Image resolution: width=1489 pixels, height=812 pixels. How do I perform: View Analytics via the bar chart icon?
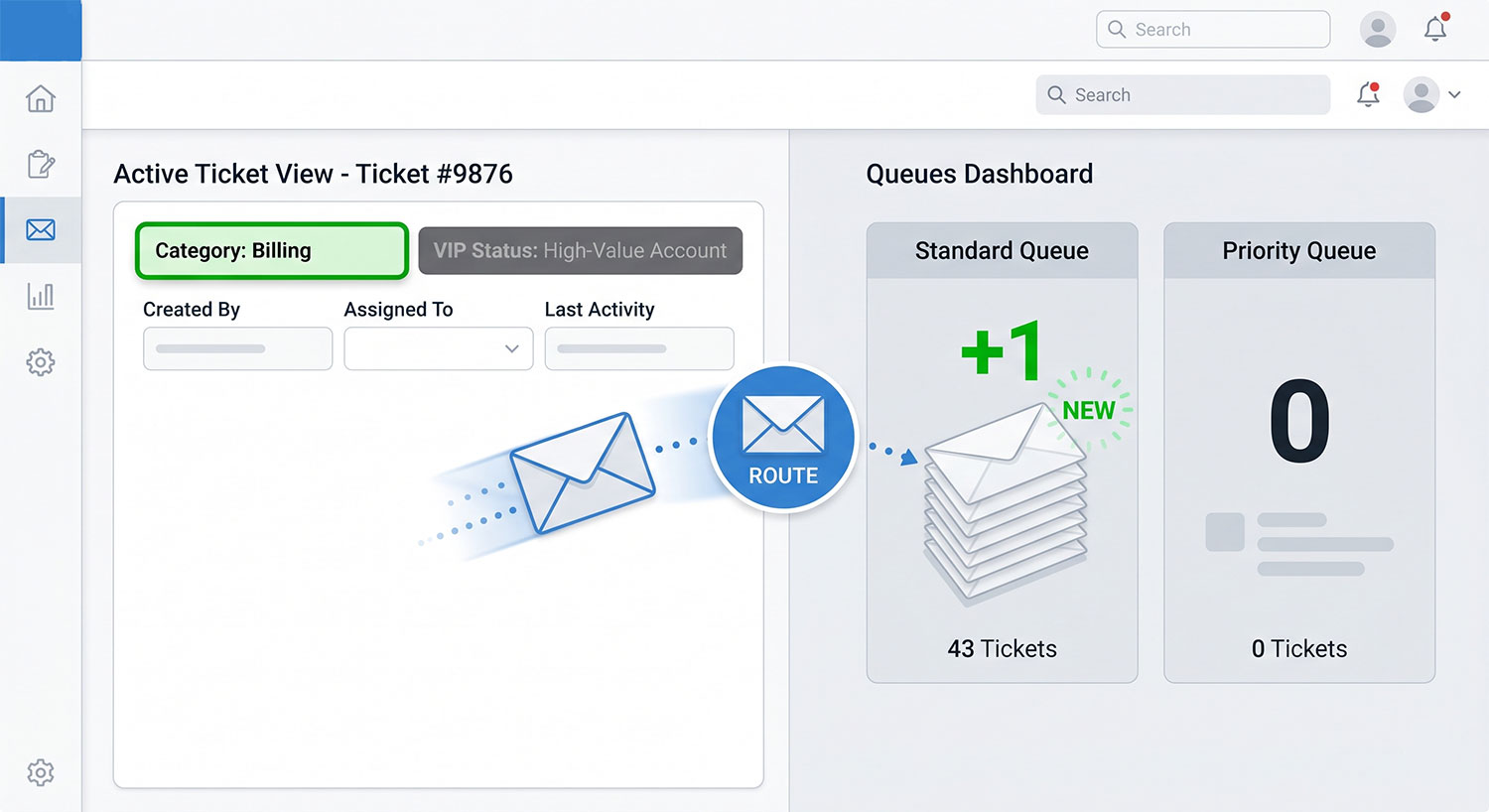[x=41, y=295]
